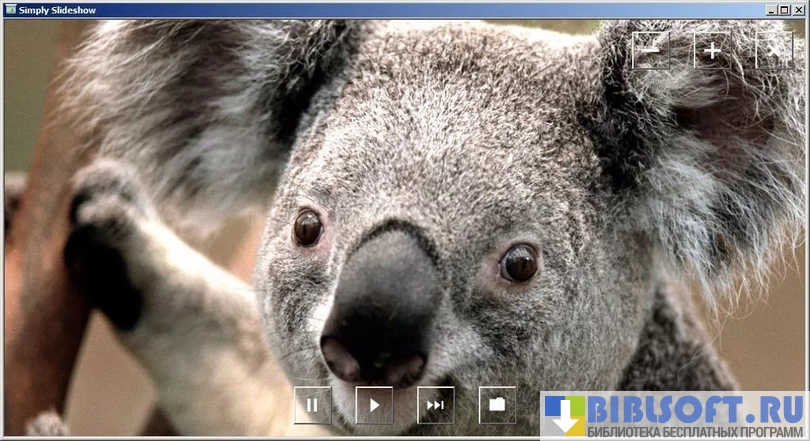
Task: Close the Simply Slideshow window
Action: [798, 9]
